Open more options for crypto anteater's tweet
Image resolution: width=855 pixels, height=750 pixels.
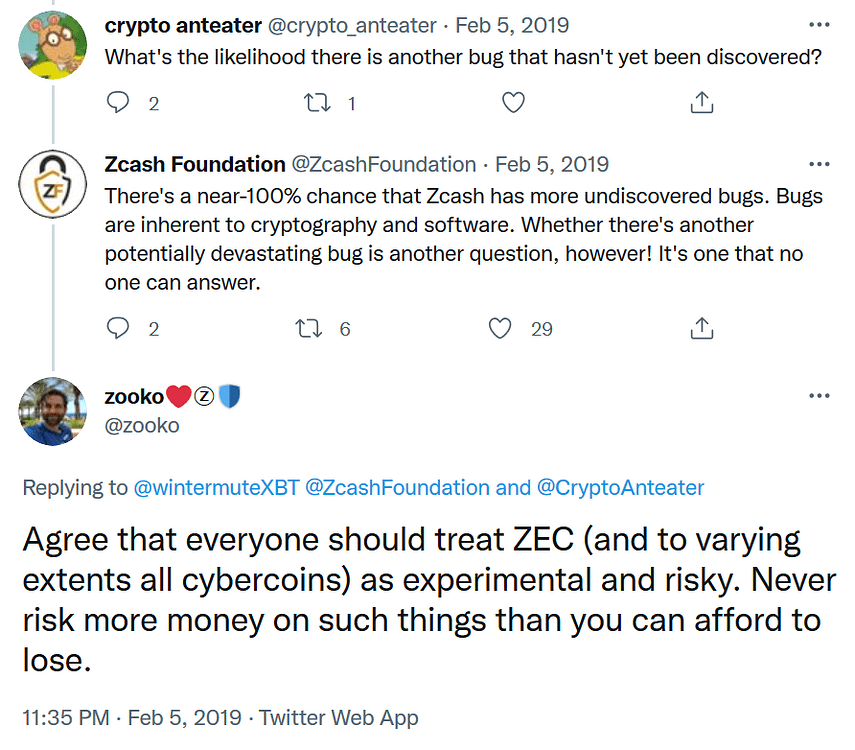(819, 26)
